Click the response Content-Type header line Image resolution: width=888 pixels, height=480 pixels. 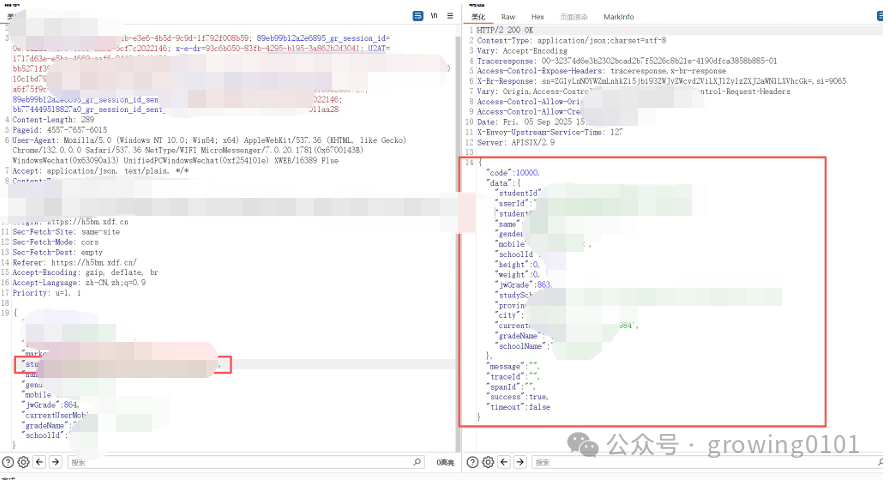pos(571,41)
